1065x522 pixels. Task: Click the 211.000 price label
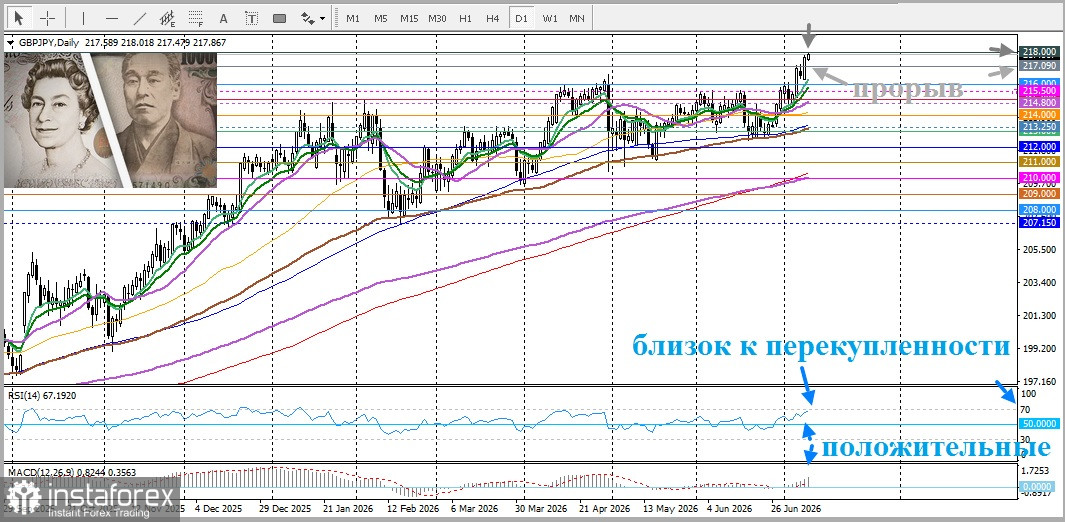click(x=1038, y=162)
